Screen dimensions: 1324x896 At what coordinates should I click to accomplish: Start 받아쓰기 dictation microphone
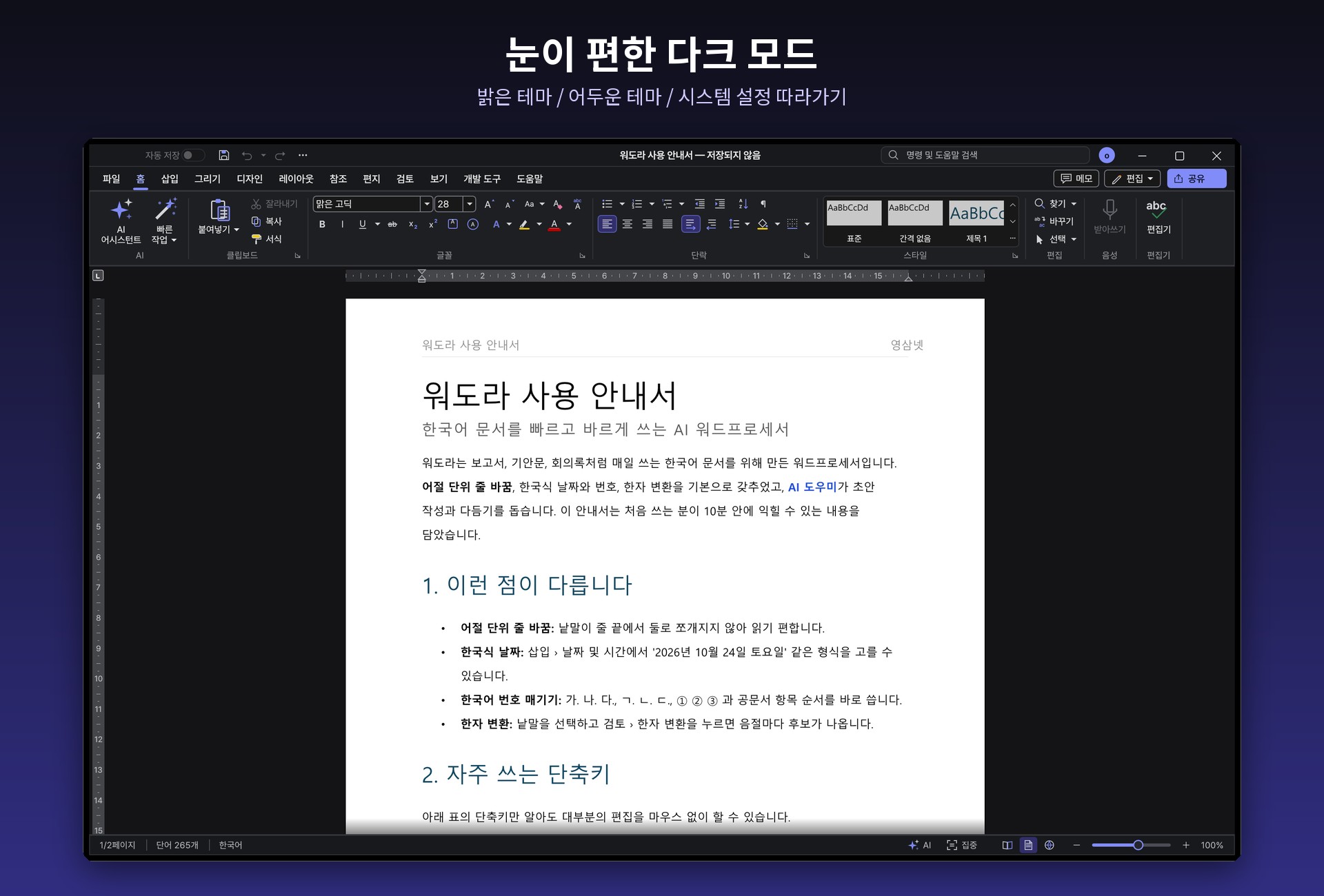click(1110, 216)
